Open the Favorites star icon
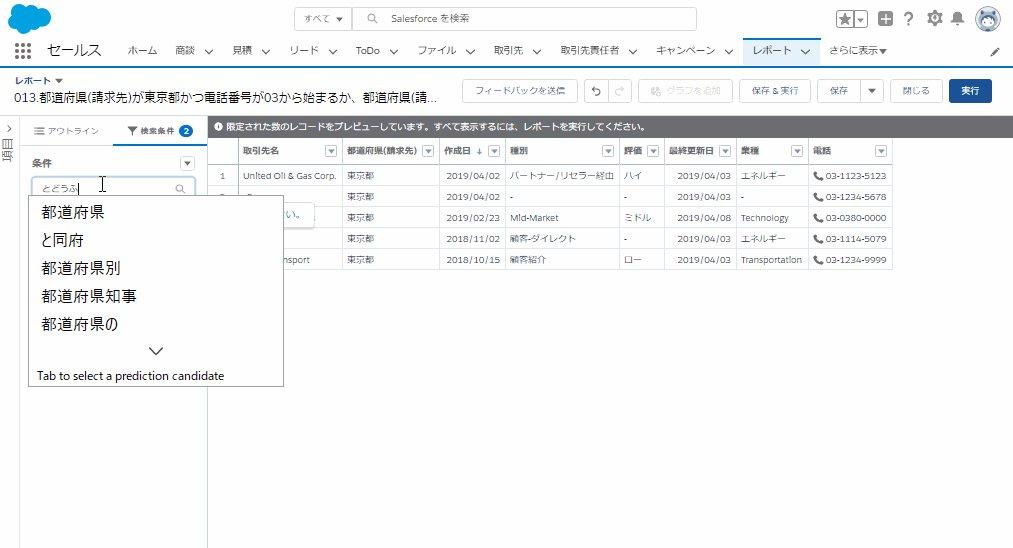 click(x=844, y=19)
